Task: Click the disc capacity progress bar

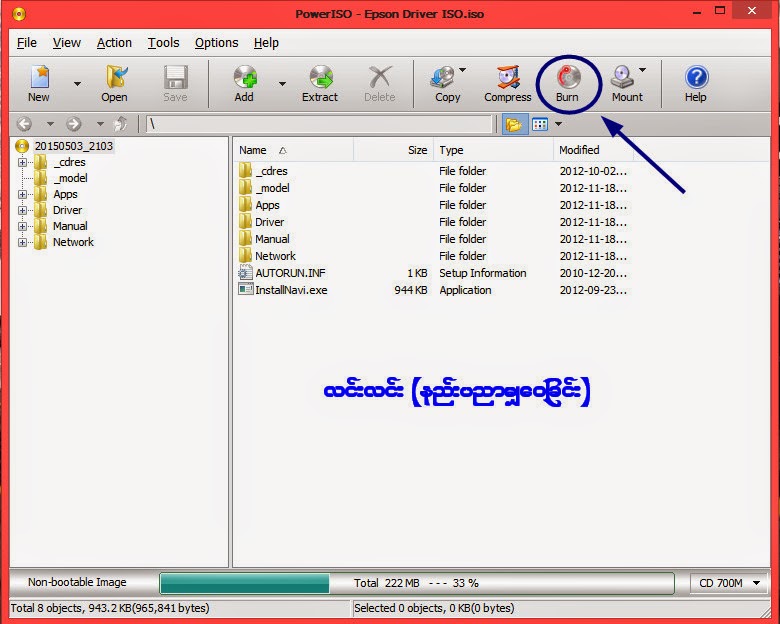Action: [x=417, y=583]
